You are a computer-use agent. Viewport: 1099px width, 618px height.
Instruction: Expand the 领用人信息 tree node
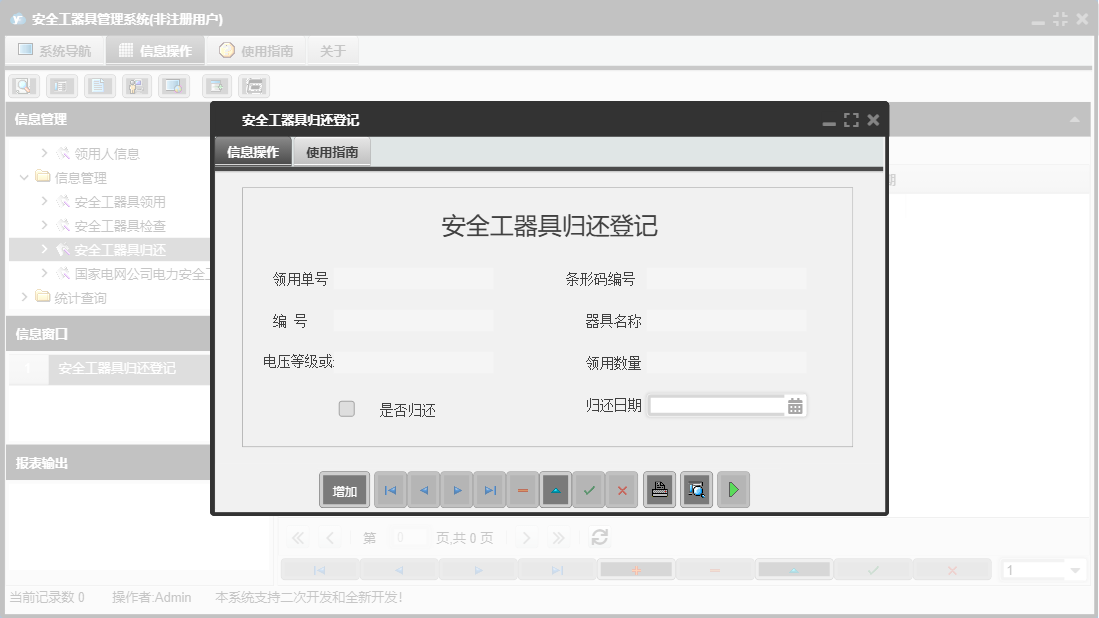[42, 153]
